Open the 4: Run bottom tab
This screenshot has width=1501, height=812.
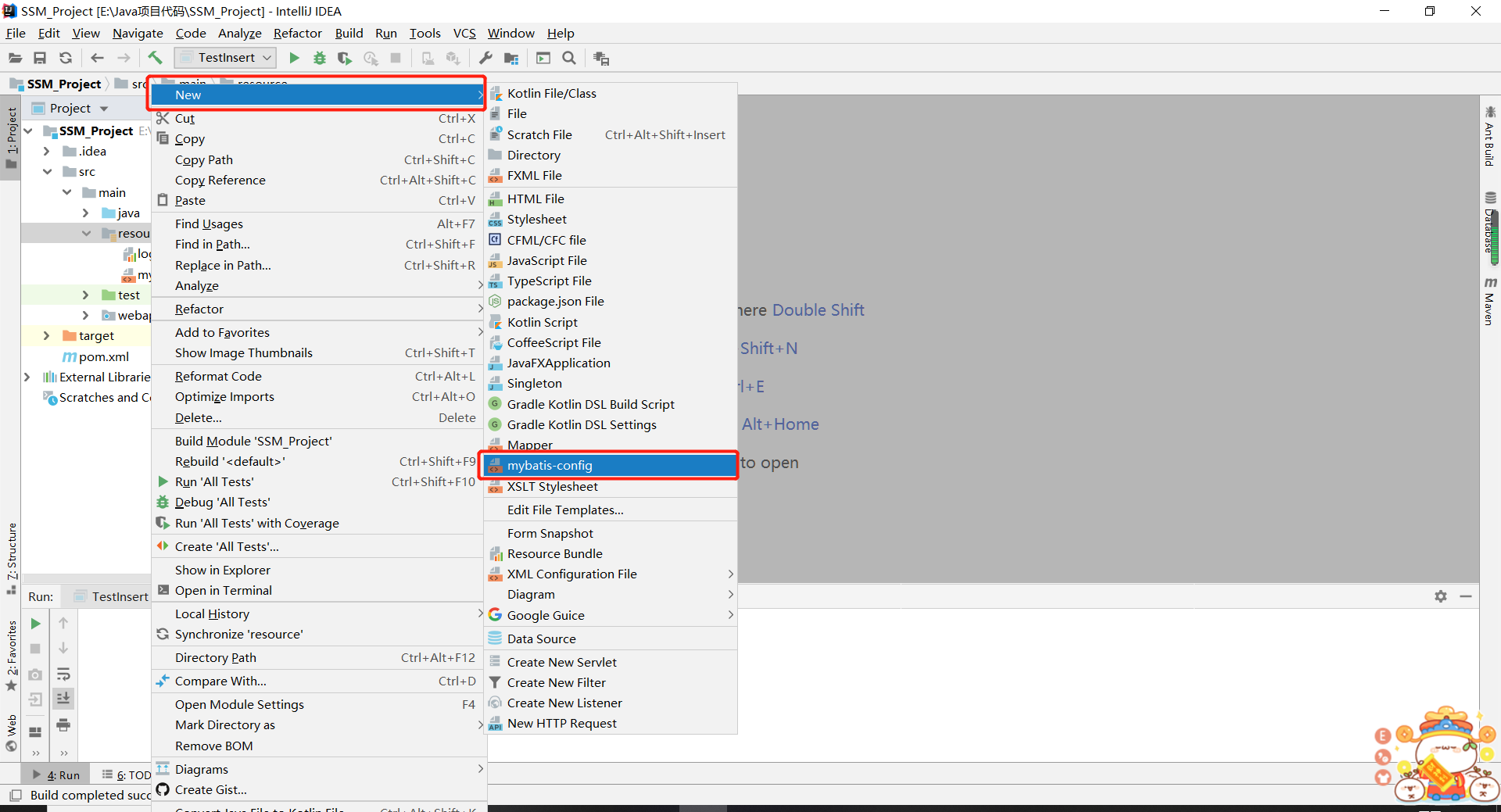tap(56, 774)
